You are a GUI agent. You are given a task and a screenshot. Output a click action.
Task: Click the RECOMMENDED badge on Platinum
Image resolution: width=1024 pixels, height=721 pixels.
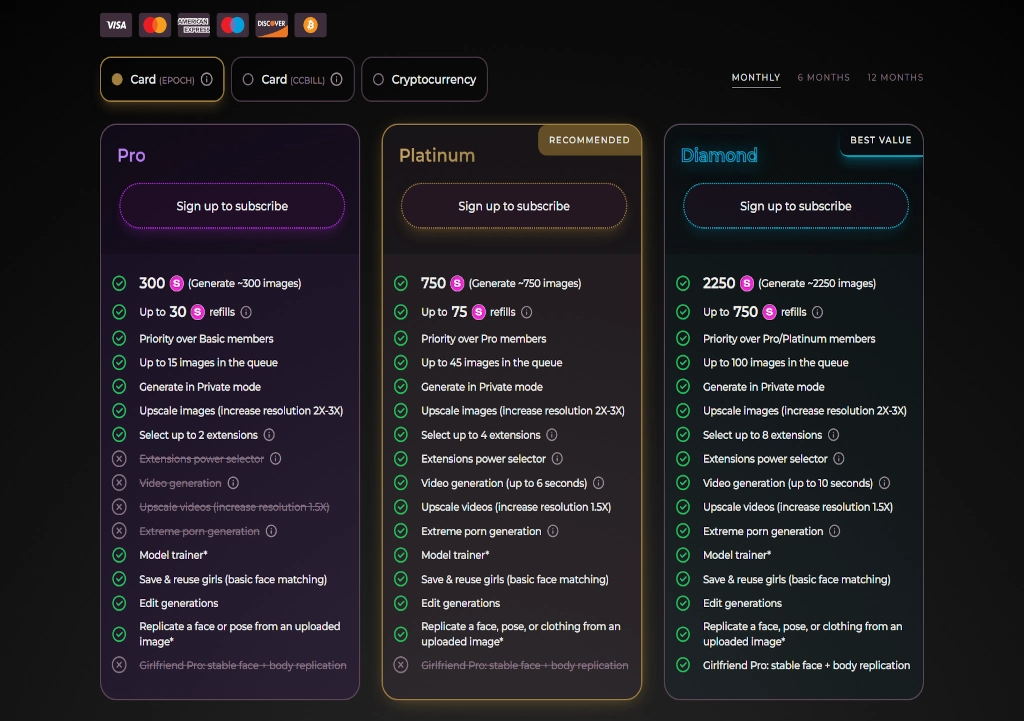(589, 140)
